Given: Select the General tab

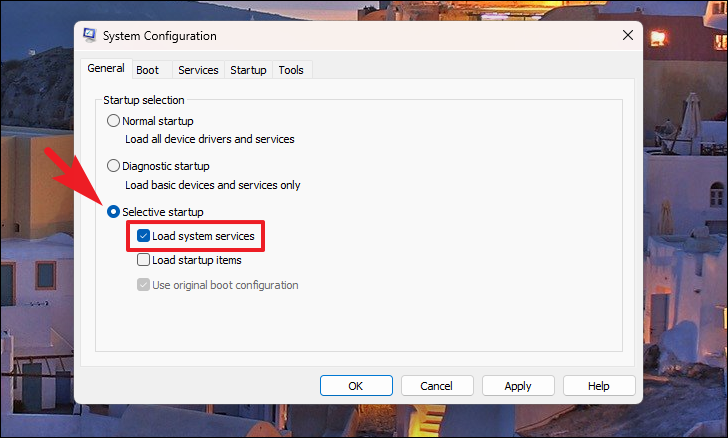Looking at the screenshot, I should (106, 68).
